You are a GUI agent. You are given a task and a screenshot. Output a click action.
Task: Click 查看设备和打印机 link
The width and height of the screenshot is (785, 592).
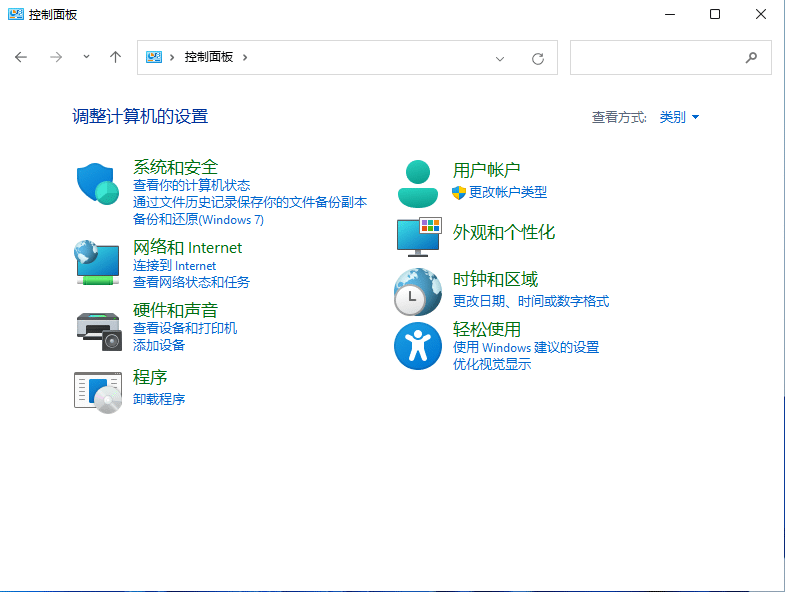coord(185,328)
